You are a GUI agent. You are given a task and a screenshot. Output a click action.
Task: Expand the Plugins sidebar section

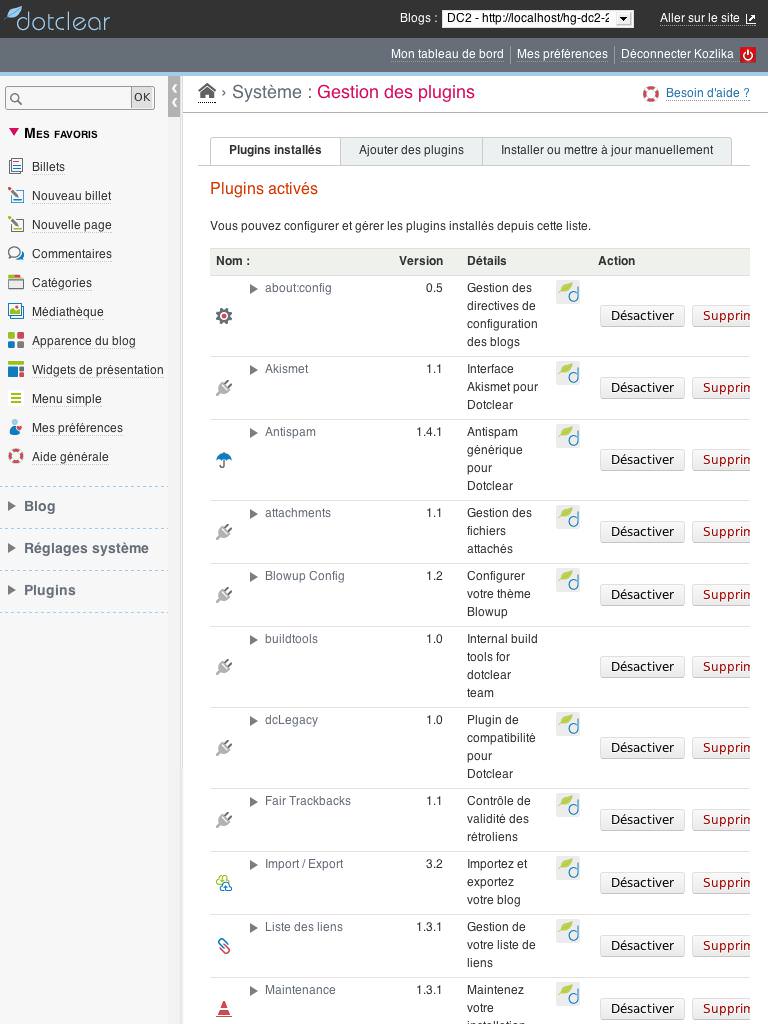pos(49,590)
